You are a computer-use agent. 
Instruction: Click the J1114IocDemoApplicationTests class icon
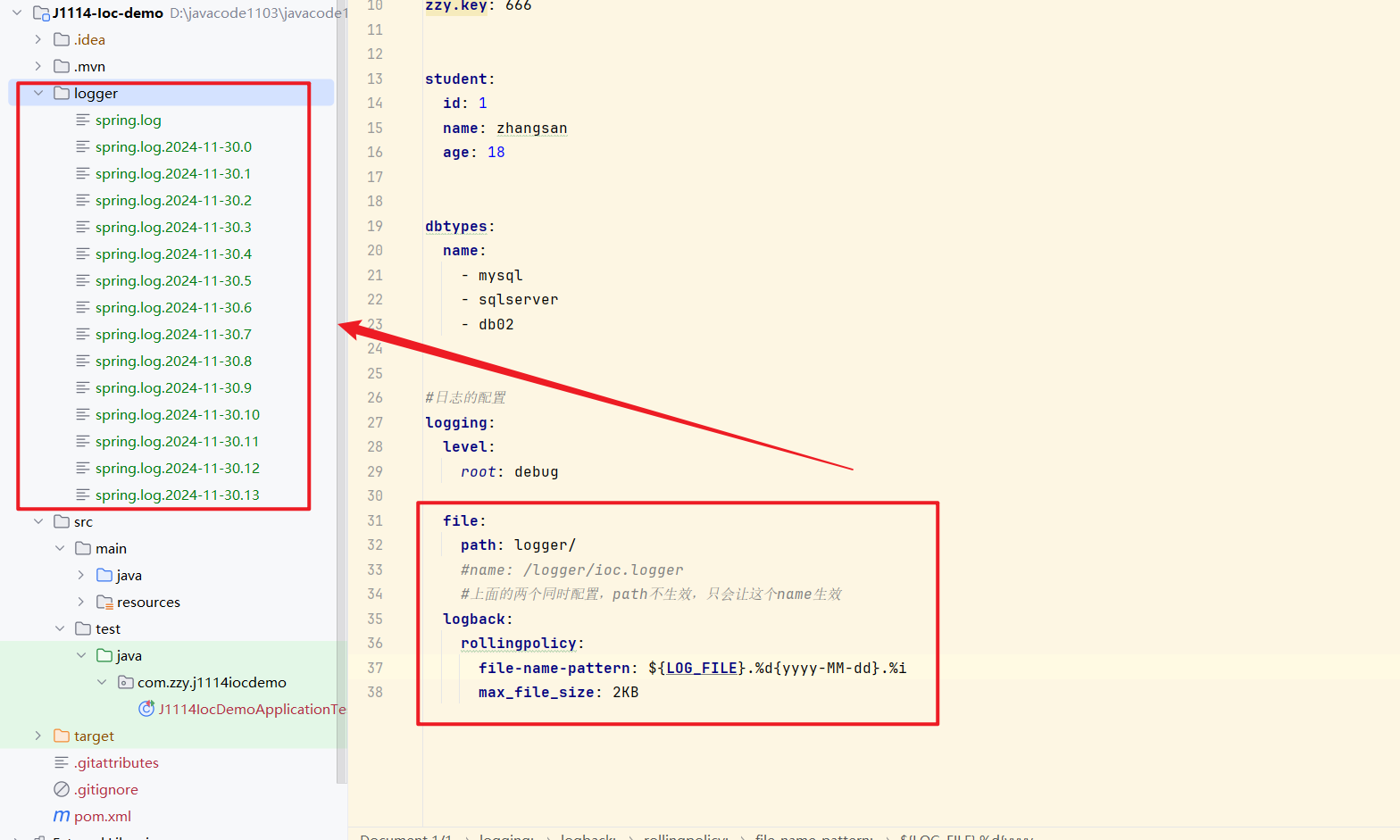click(x=146, y=708)
